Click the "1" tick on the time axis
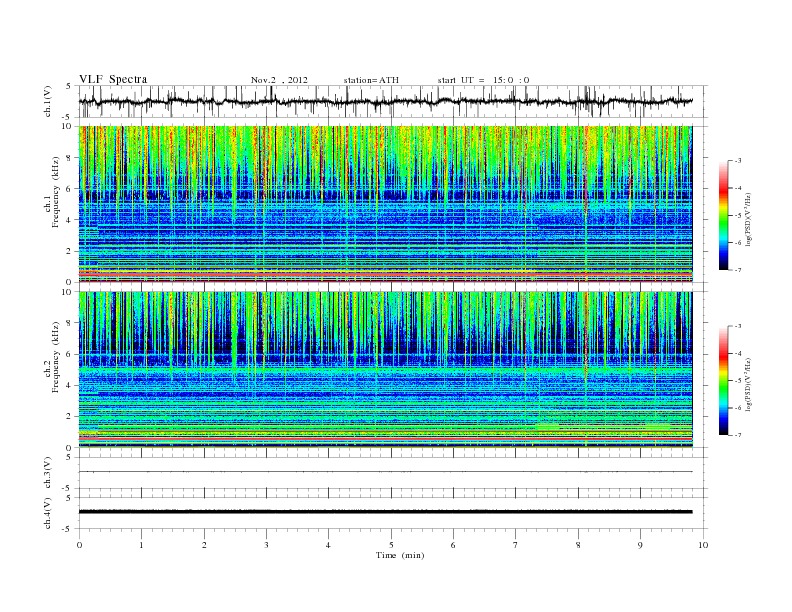 141,545
